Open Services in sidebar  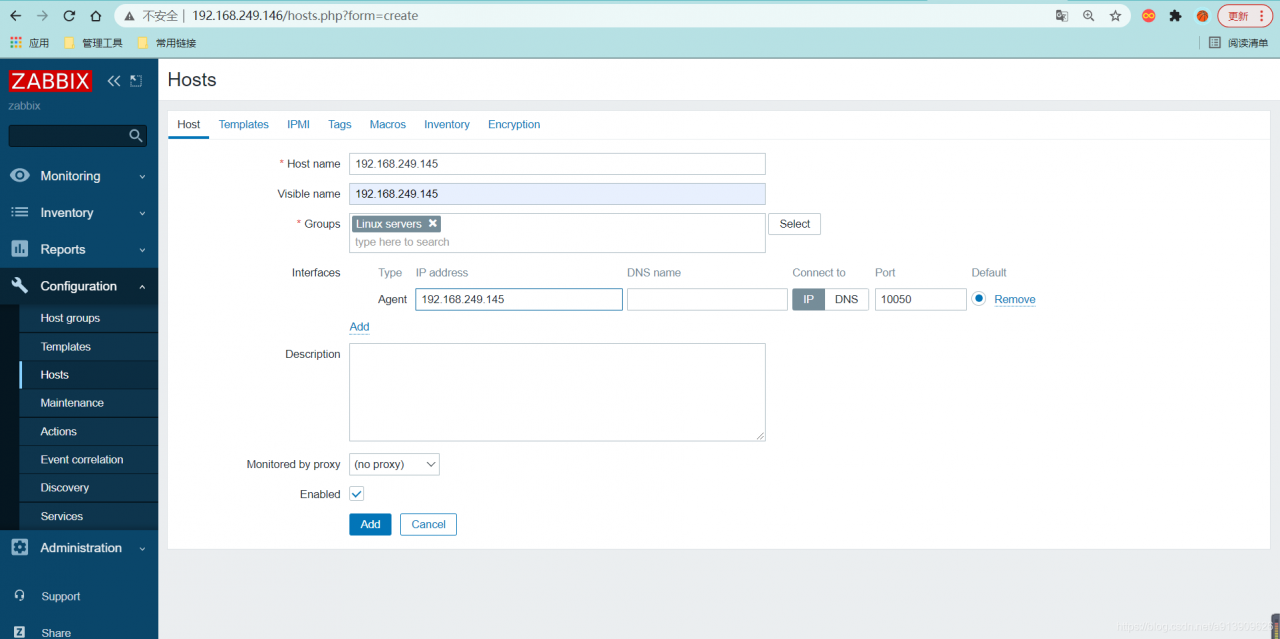(88, 517)
